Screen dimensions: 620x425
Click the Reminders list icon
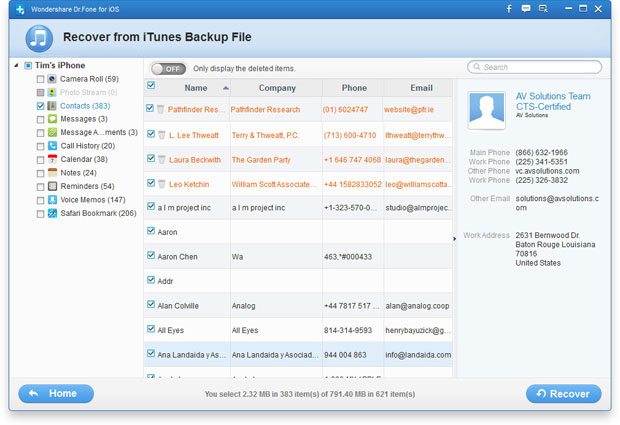tap(52, 186)
